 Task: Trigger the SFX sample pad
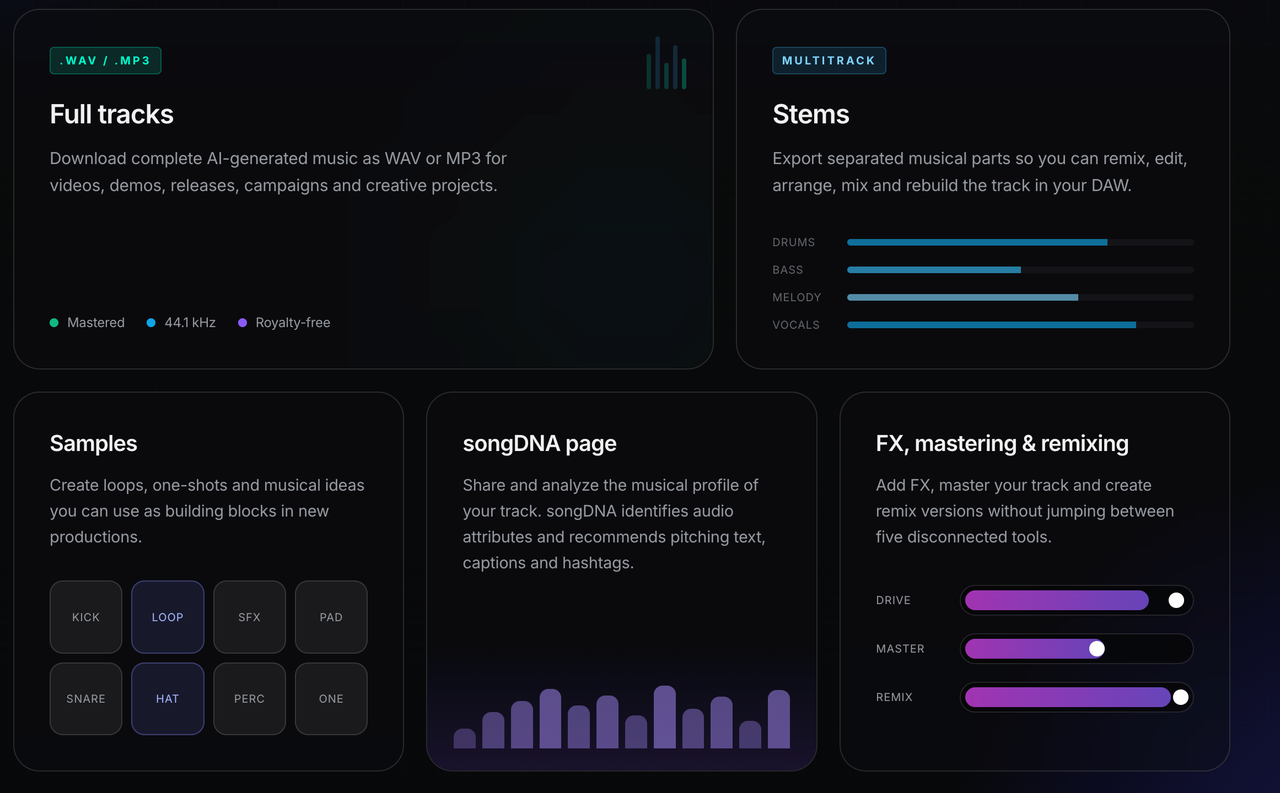250,617
